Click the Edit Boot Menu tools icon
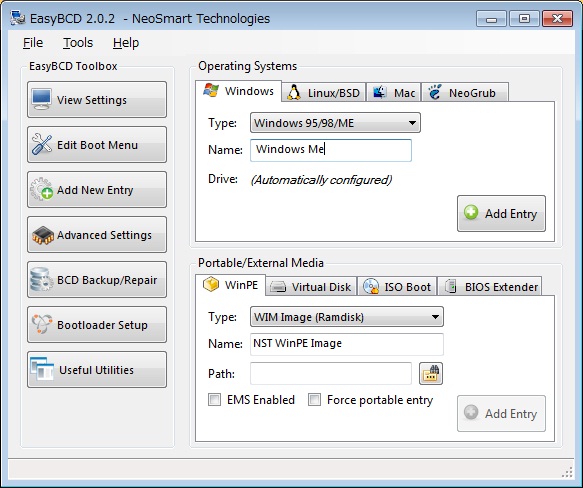583x488 pixels. click(x=42, y=144)
